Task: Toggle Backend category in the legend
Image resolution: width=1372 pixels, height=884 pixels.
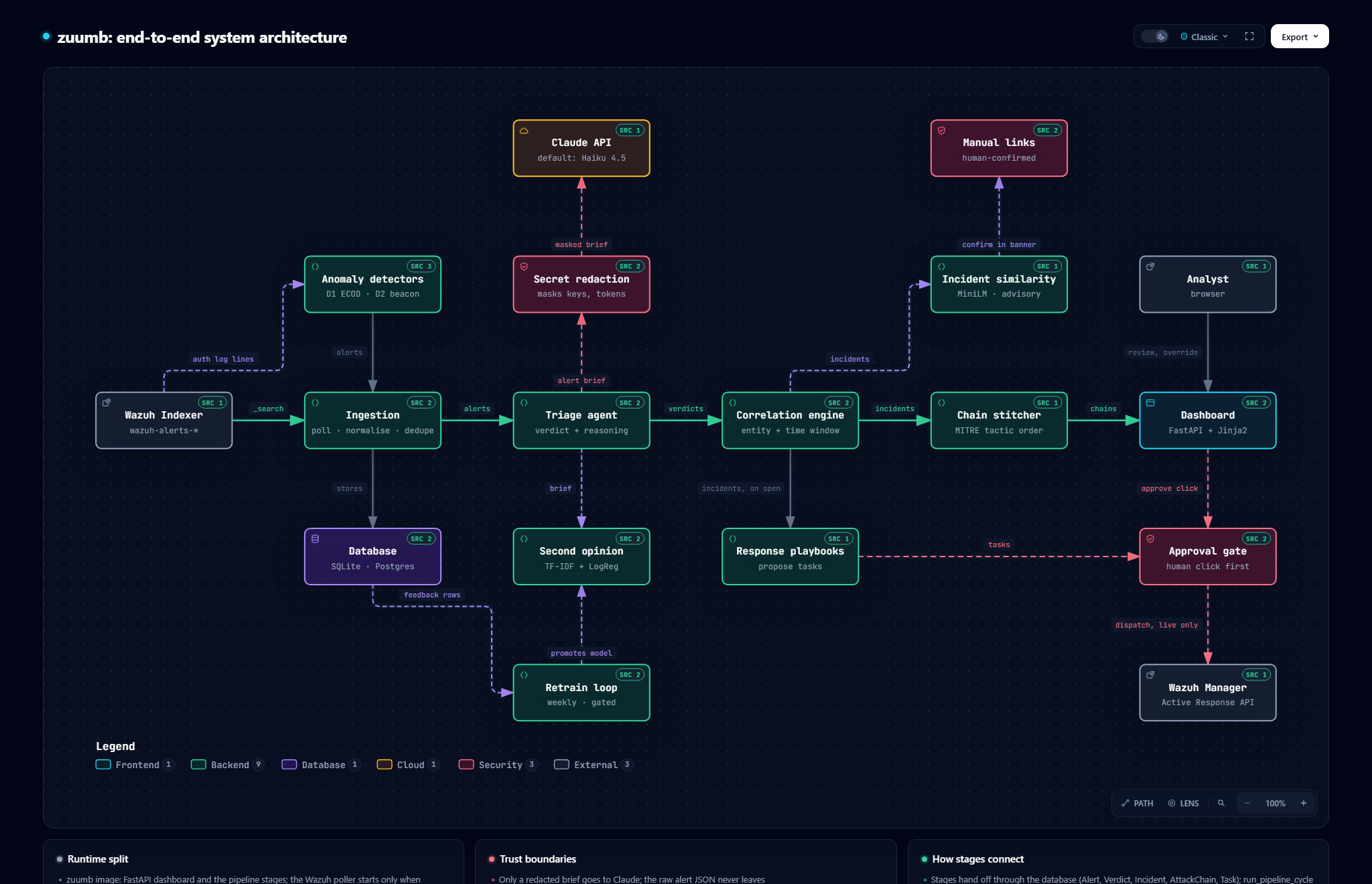Action: (x=228, y=765)
